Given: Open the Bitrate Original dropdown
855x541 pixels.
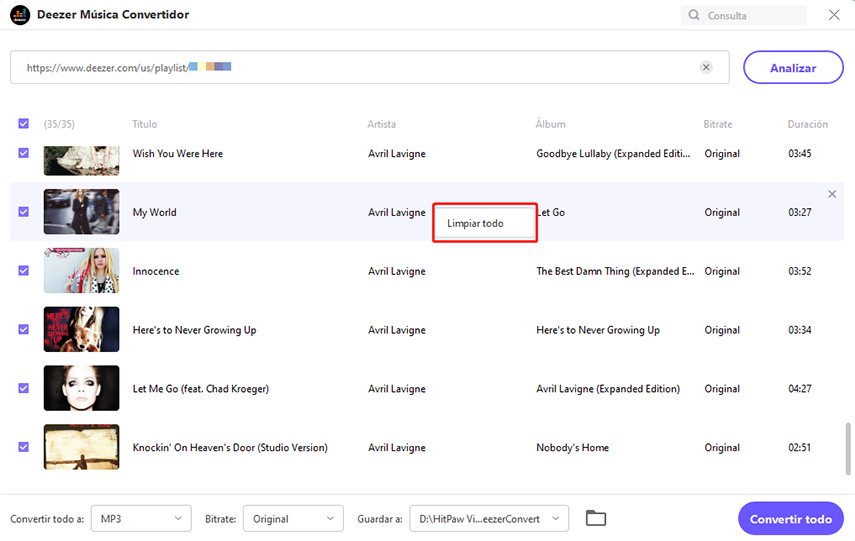Looking at the screenshot, I should (293, 518).
